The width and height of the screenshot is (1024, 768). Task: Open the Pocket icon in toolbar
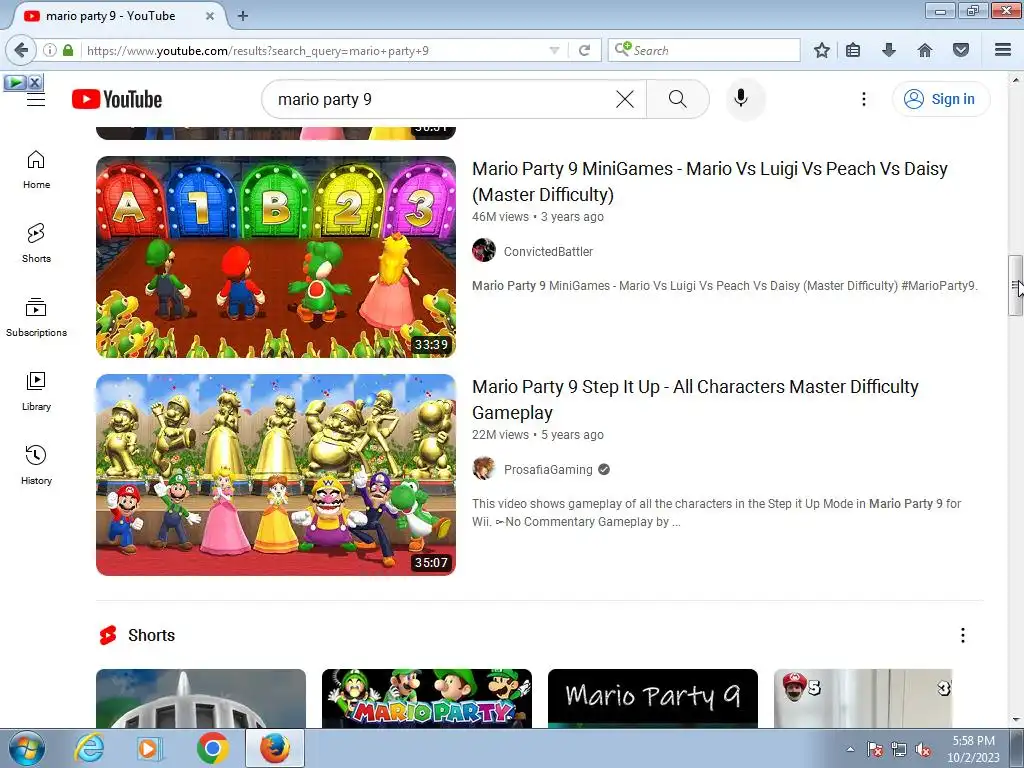click(961, 50)
